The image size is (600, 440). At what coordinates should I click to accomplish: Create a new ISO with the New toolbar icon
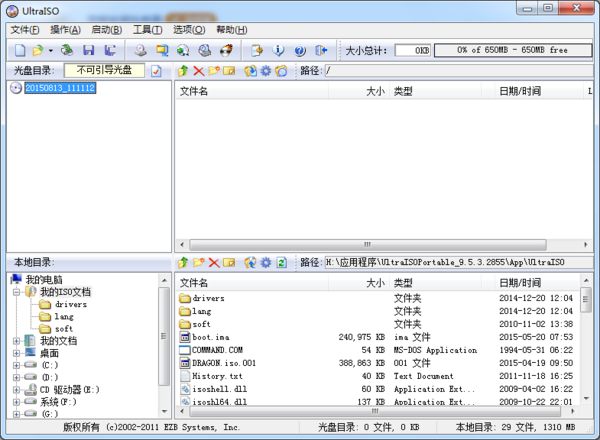pos(20,50)
